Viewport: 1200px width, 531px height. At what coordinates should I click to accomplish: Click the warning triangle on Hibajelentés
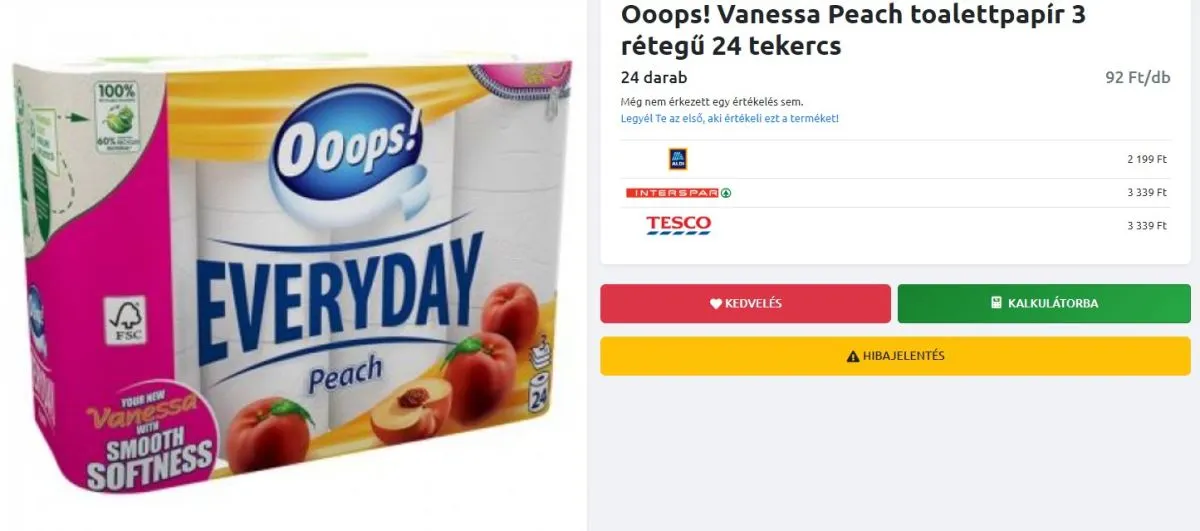point(853,356)
